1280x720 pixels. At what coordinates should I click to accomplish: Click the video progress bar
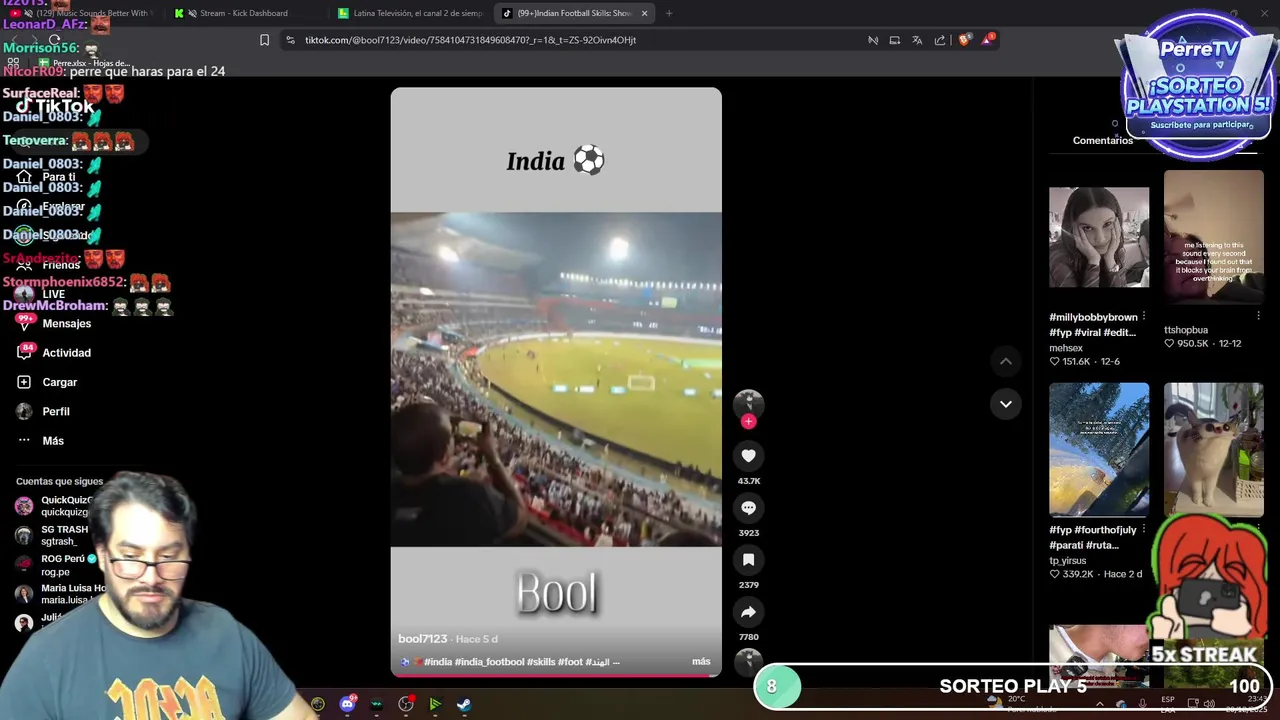point(556,676)
